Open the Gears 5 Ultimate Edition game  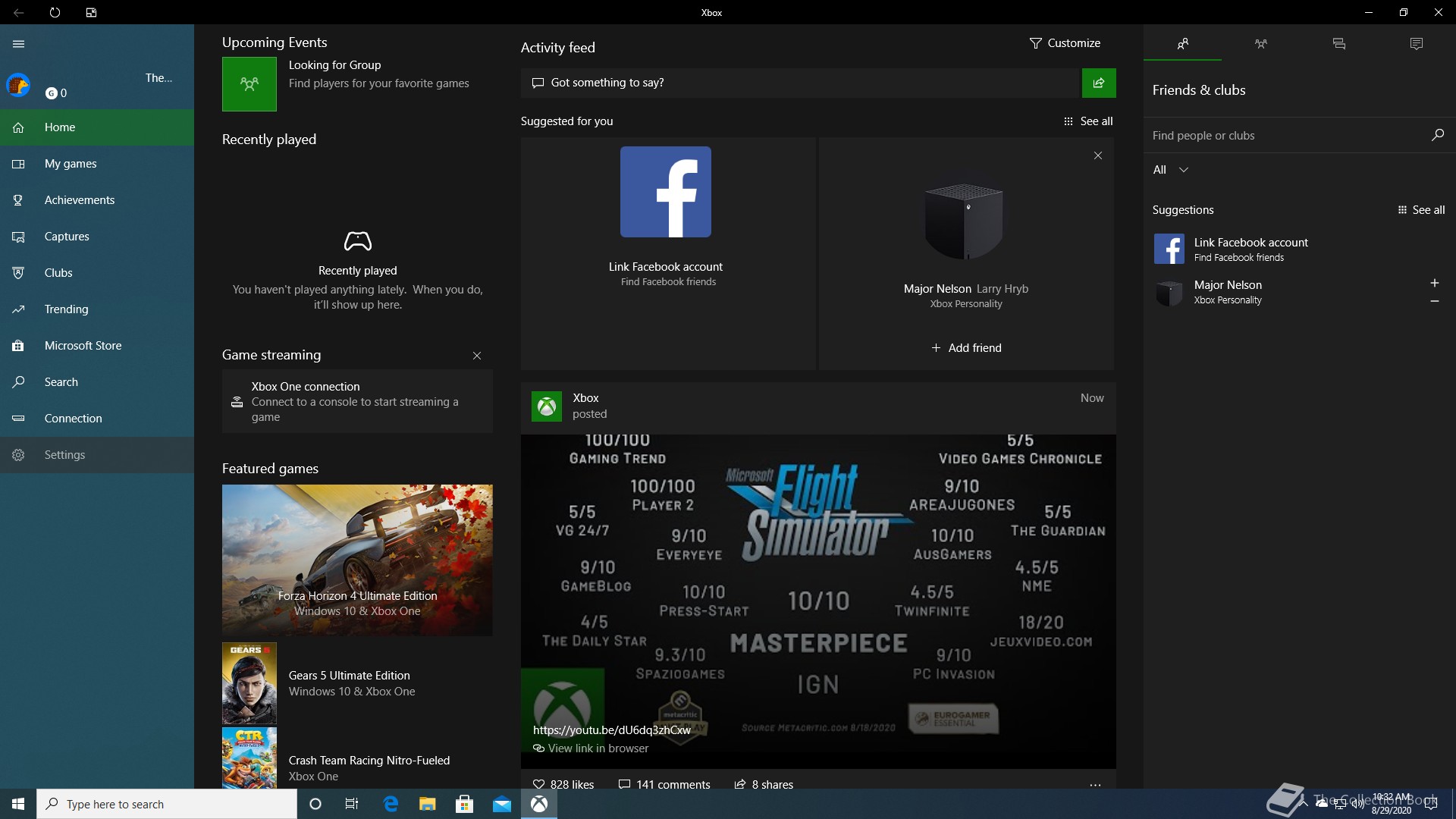357,683
